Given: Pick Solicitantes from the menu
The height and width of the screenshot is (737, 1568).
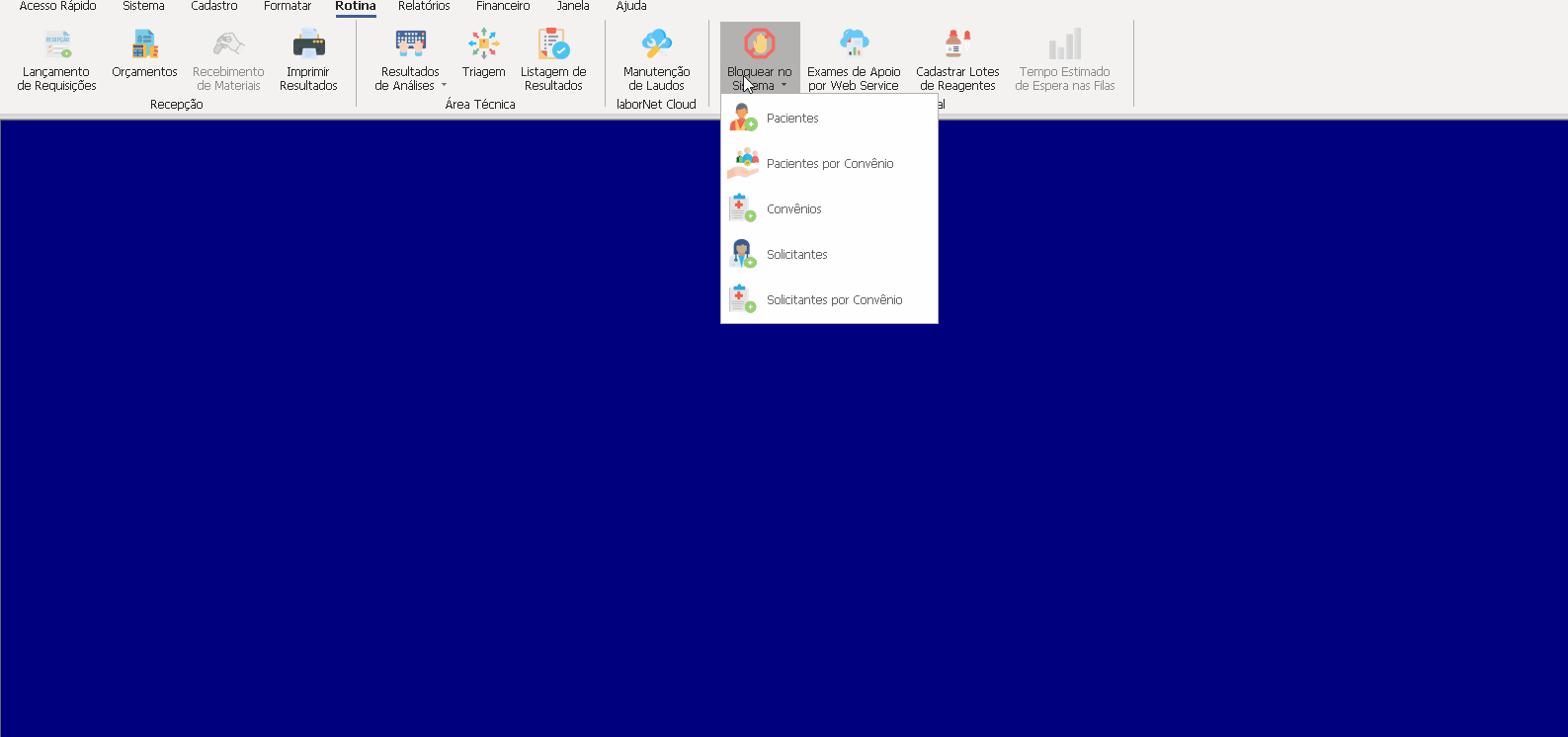Looking at the screenshot, I should 796,255.
